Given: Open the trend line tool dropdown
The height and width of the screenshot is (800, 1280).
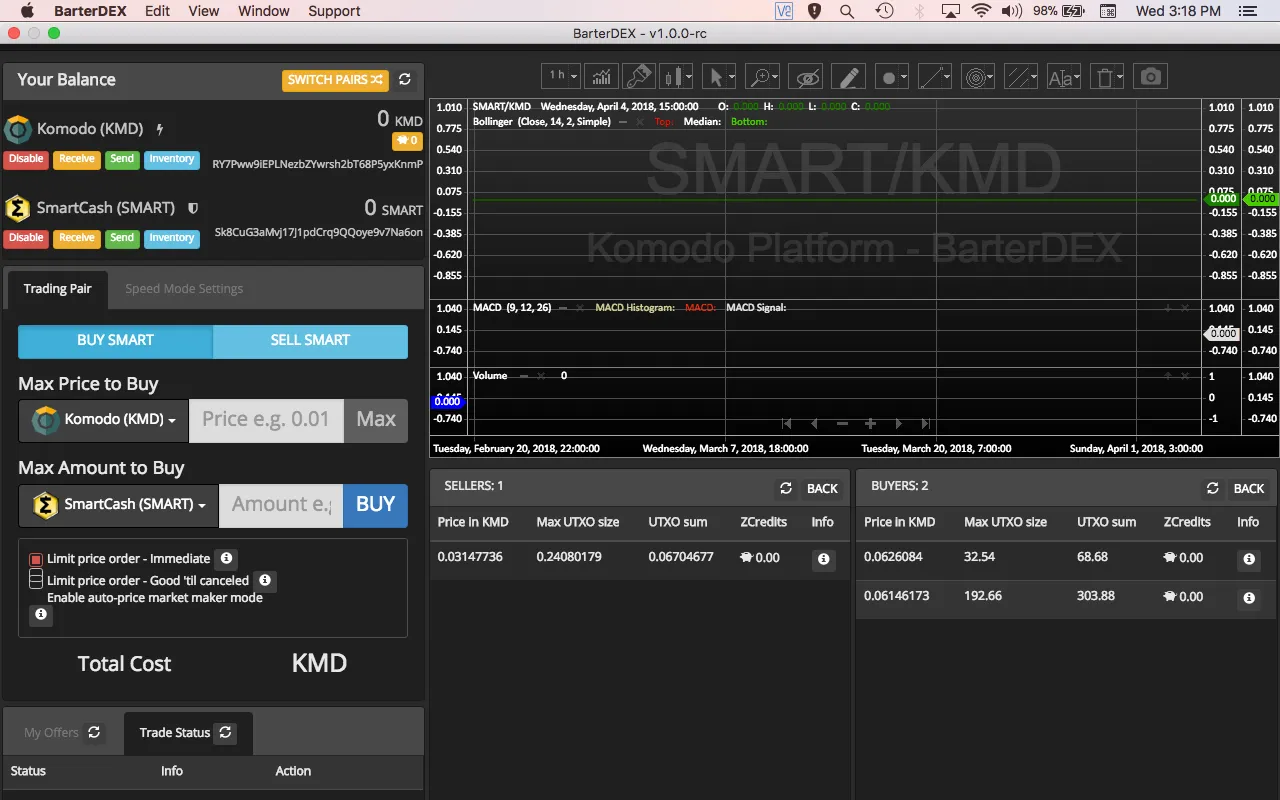Looking at the screenshot, I should pos(934,76).
